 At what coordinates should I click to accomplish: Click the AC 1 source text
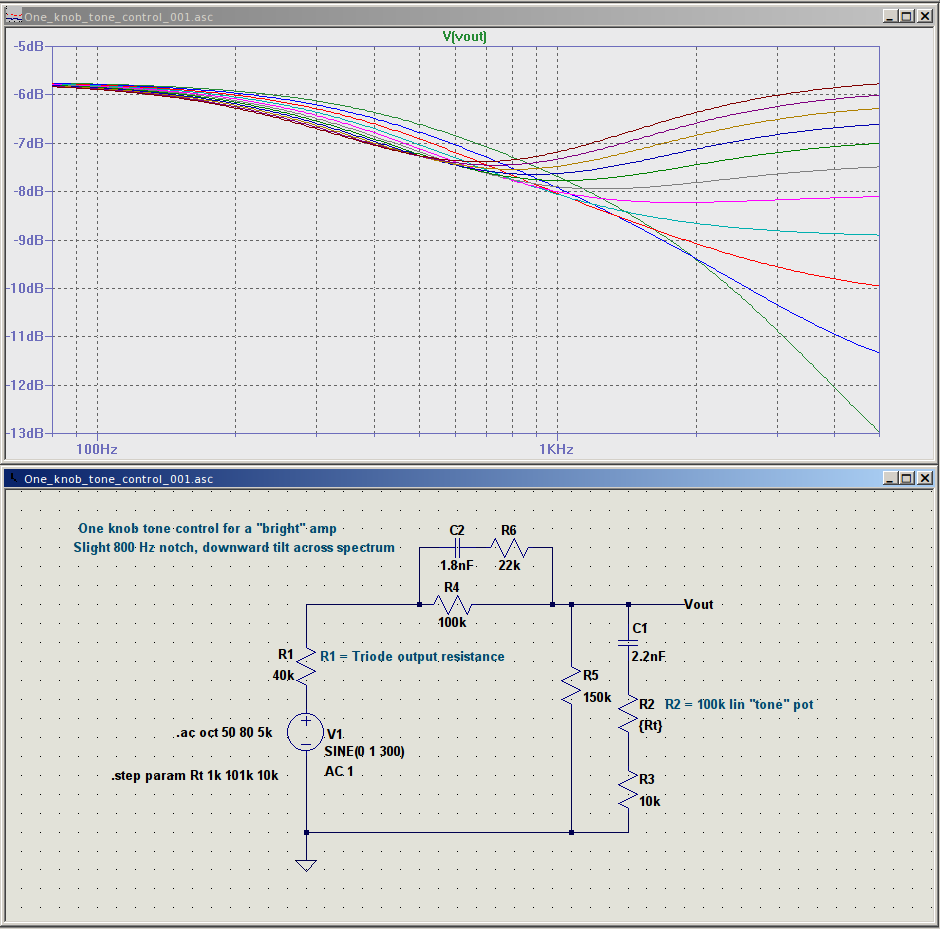click(x=339, y=771)
